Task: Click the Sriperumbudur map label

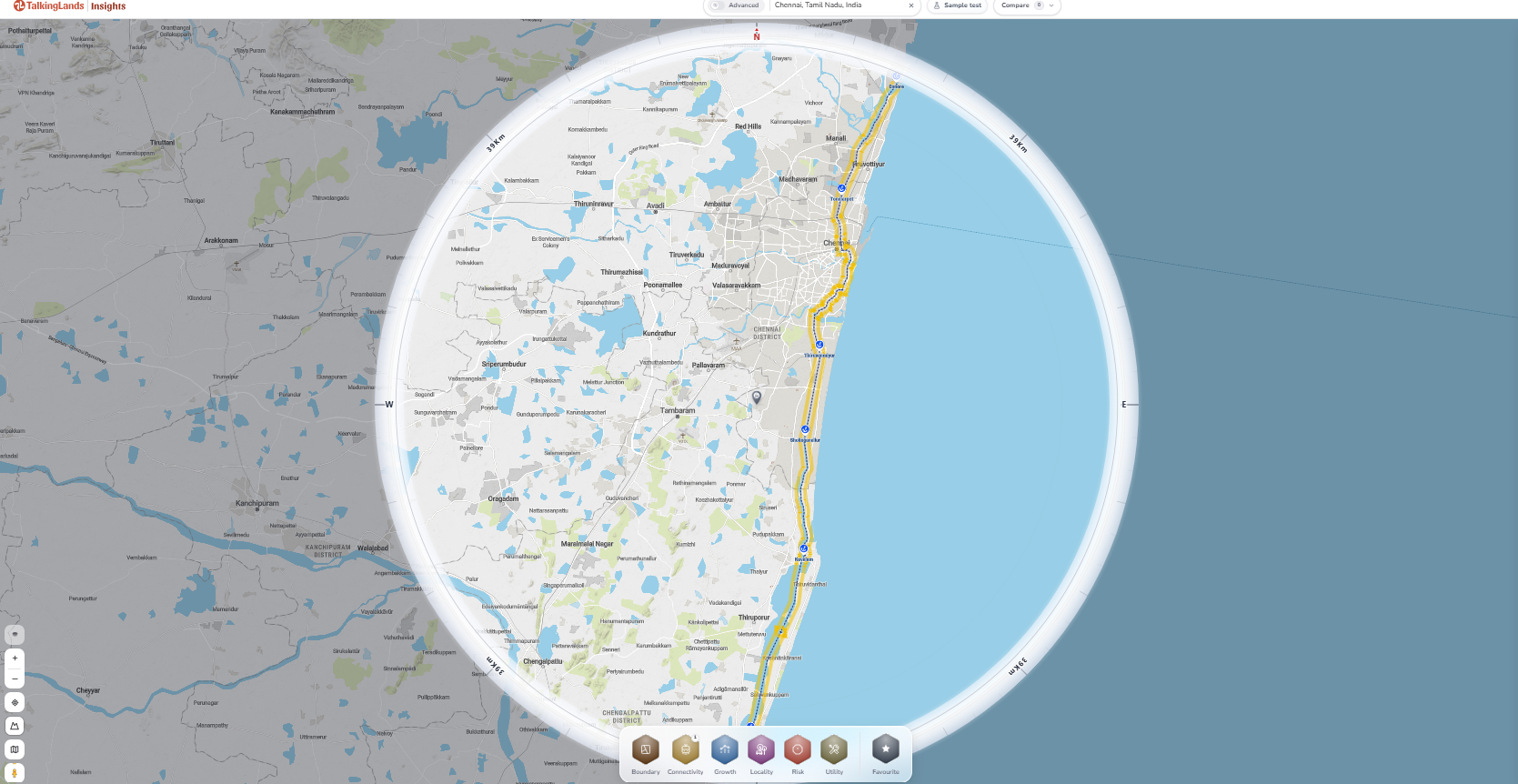Action: pos(504,364)
